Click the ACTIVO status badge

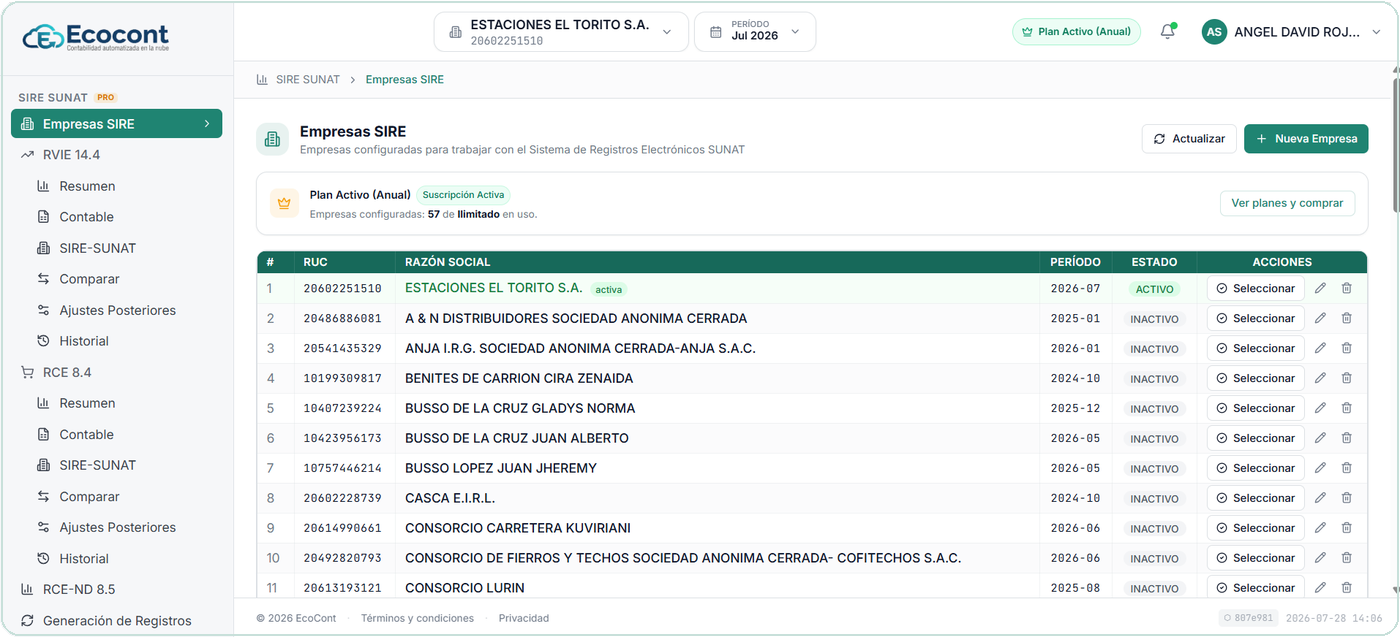point(1154,289)
